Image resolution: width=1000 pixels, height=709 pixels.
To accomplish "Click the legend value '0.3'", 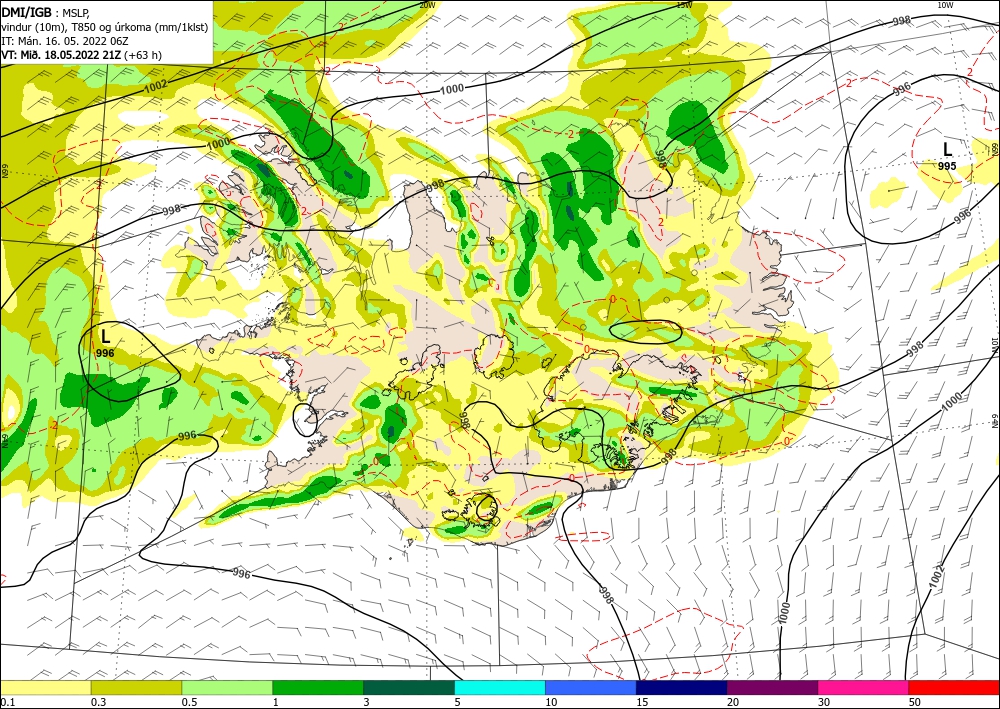I will (x=98, y=702).
